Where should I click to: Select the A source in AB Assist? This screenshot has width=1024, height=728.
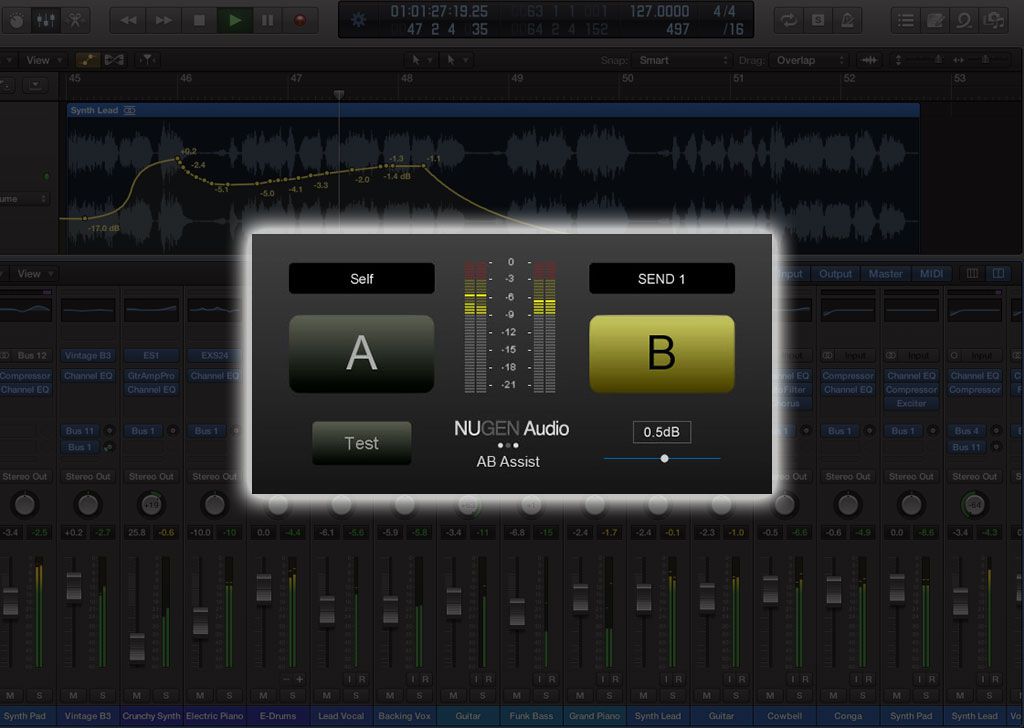[x=361, y=354]
